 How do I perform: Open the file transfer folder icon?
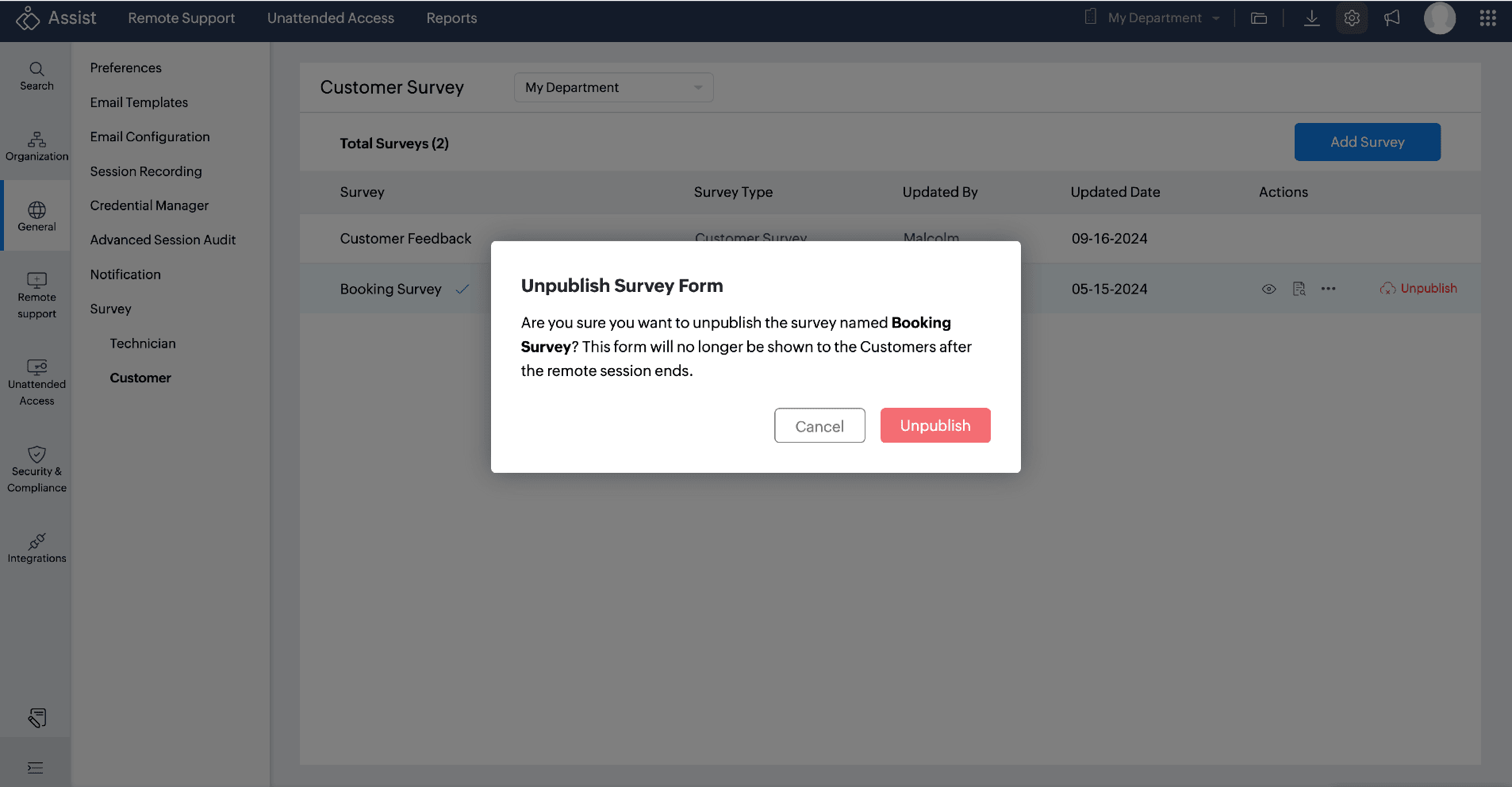point(1259,18)
